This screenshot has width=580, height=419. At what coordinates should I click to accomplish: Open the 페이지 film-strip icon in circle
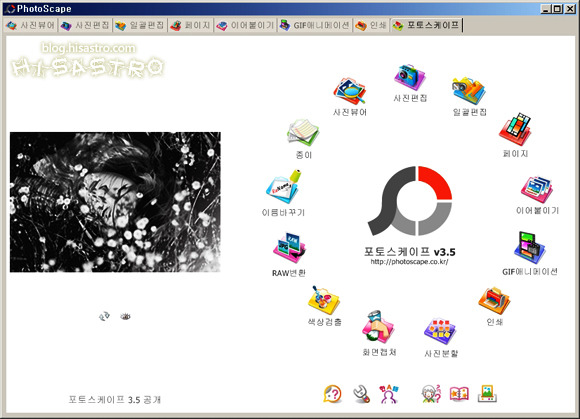click(x=515, y=129)
